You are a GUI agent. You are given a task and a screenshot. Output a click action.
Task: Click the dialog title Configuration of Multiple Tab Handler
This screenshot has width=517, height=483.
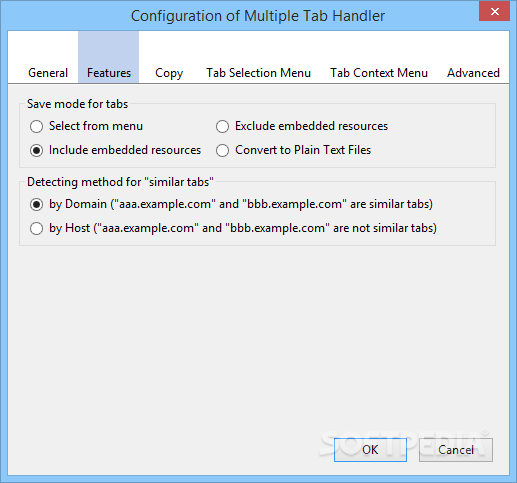point(258,16)
